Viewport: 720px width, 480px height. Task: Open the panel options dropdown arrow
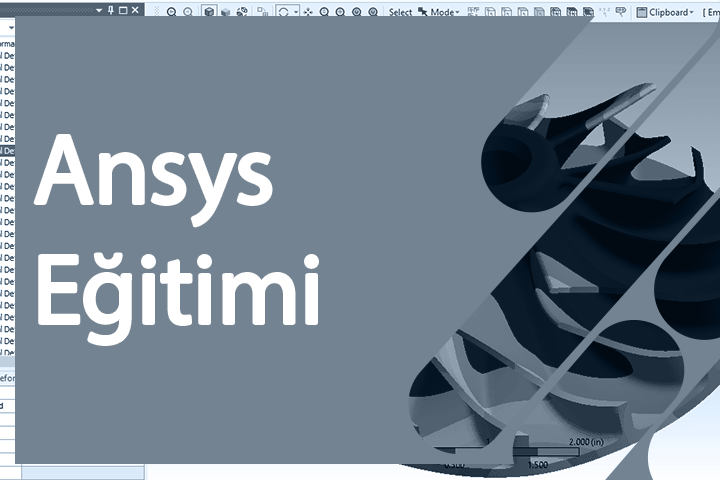(99, 10)
